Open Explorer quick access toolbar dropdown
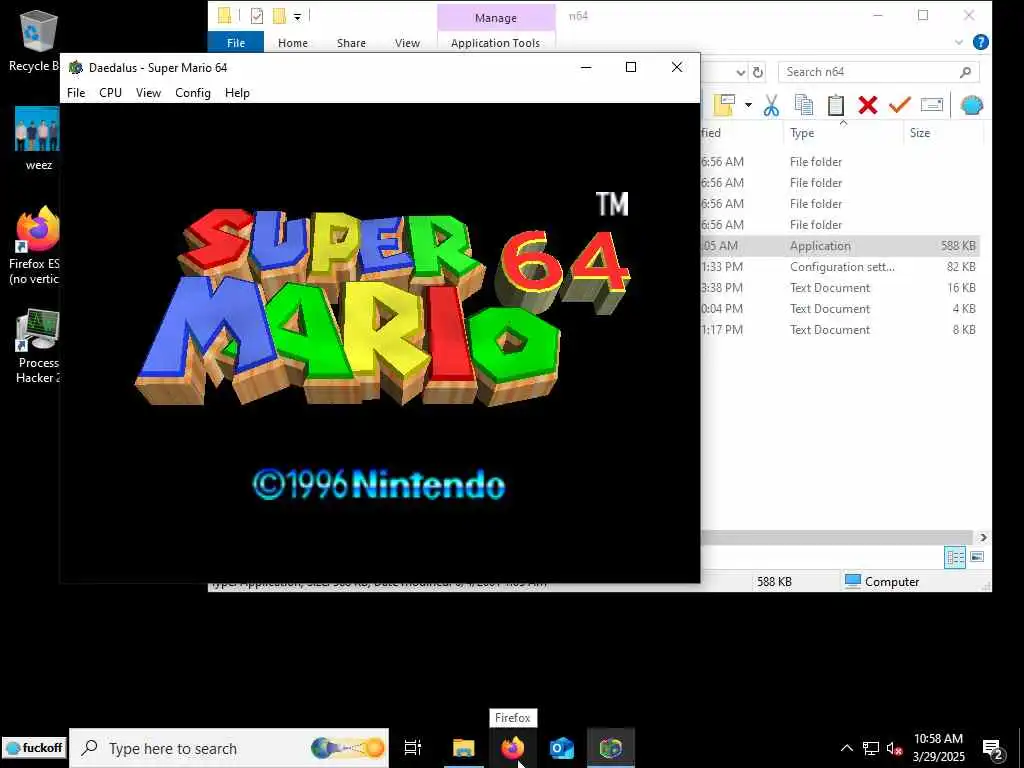 [297, 16]
